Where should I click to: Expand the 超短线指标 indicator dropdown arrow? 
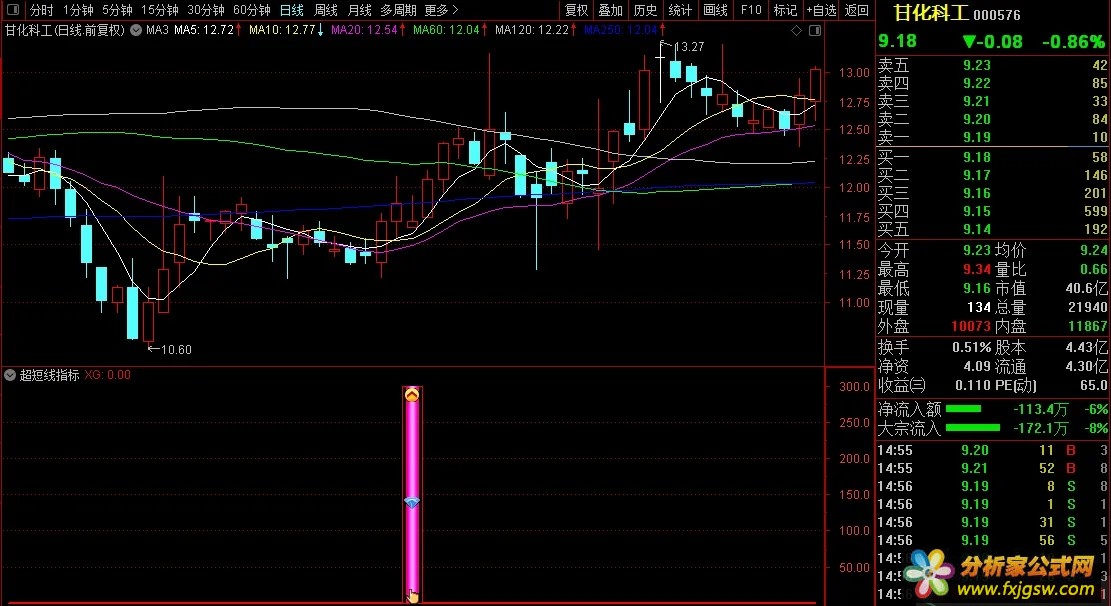pos(10,375)
